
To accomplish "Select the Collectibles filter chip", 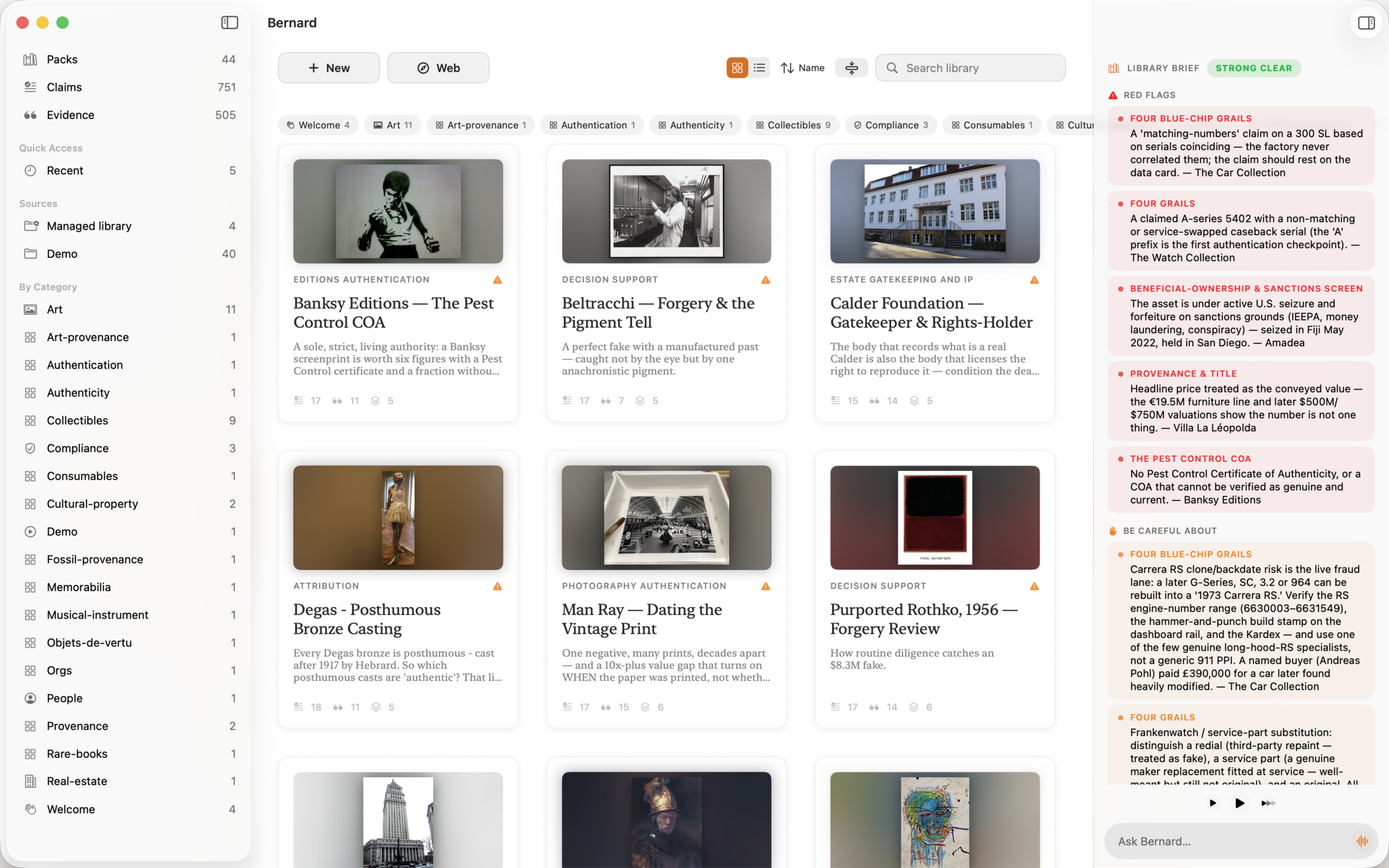I will (794, 125).
